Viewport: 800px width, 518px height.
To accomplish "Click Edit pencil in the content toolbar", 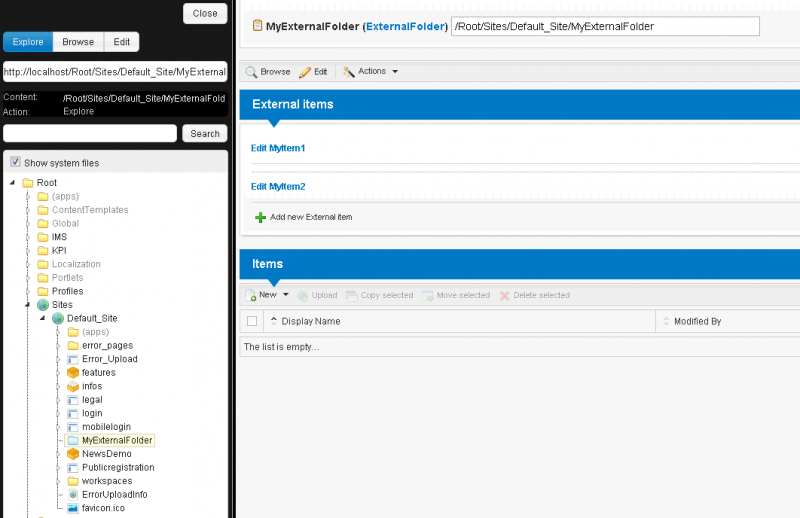I will (313, 72).
